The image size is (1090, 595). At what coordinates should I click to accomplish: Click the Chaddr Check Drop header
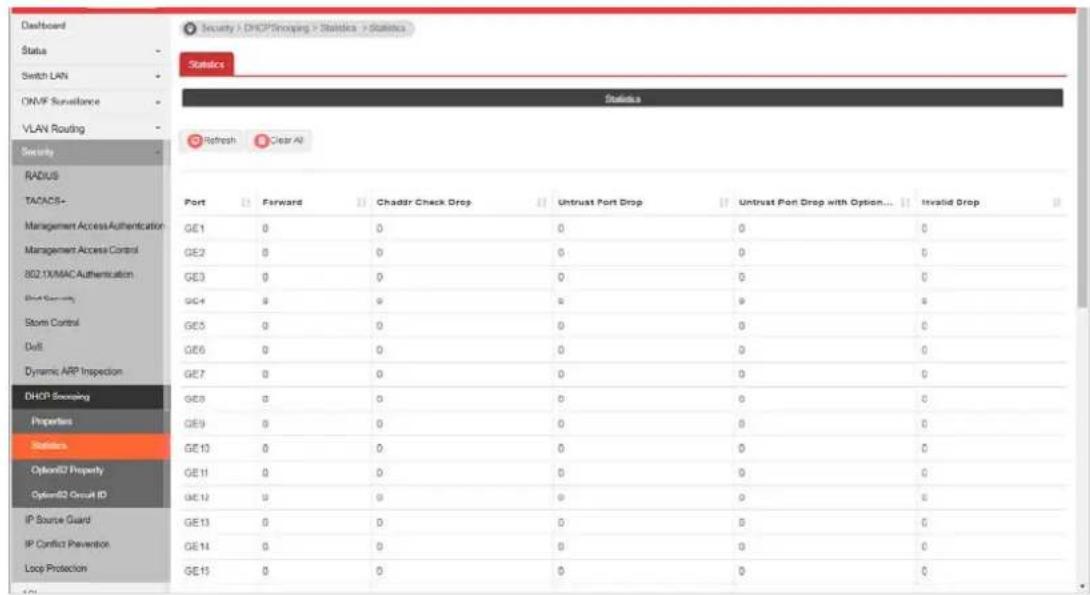coord(424,202)
